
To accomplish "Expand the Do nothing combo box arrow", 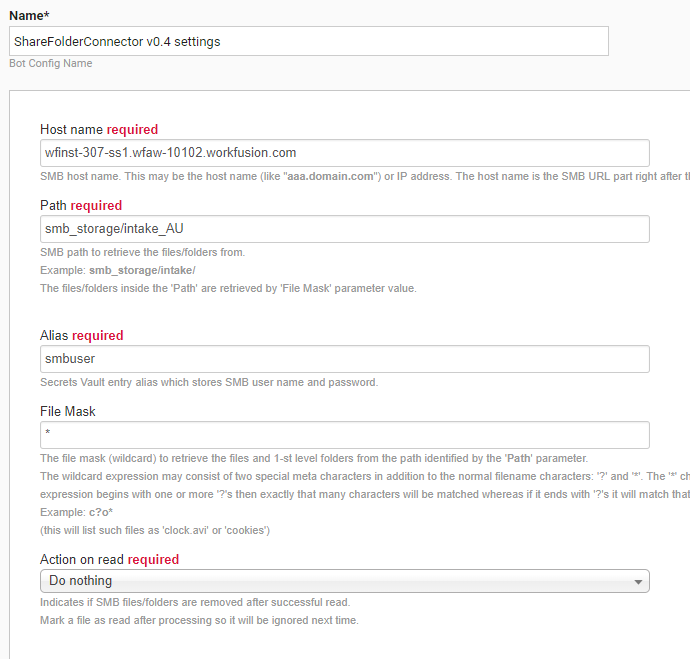I will coord(638,582).
